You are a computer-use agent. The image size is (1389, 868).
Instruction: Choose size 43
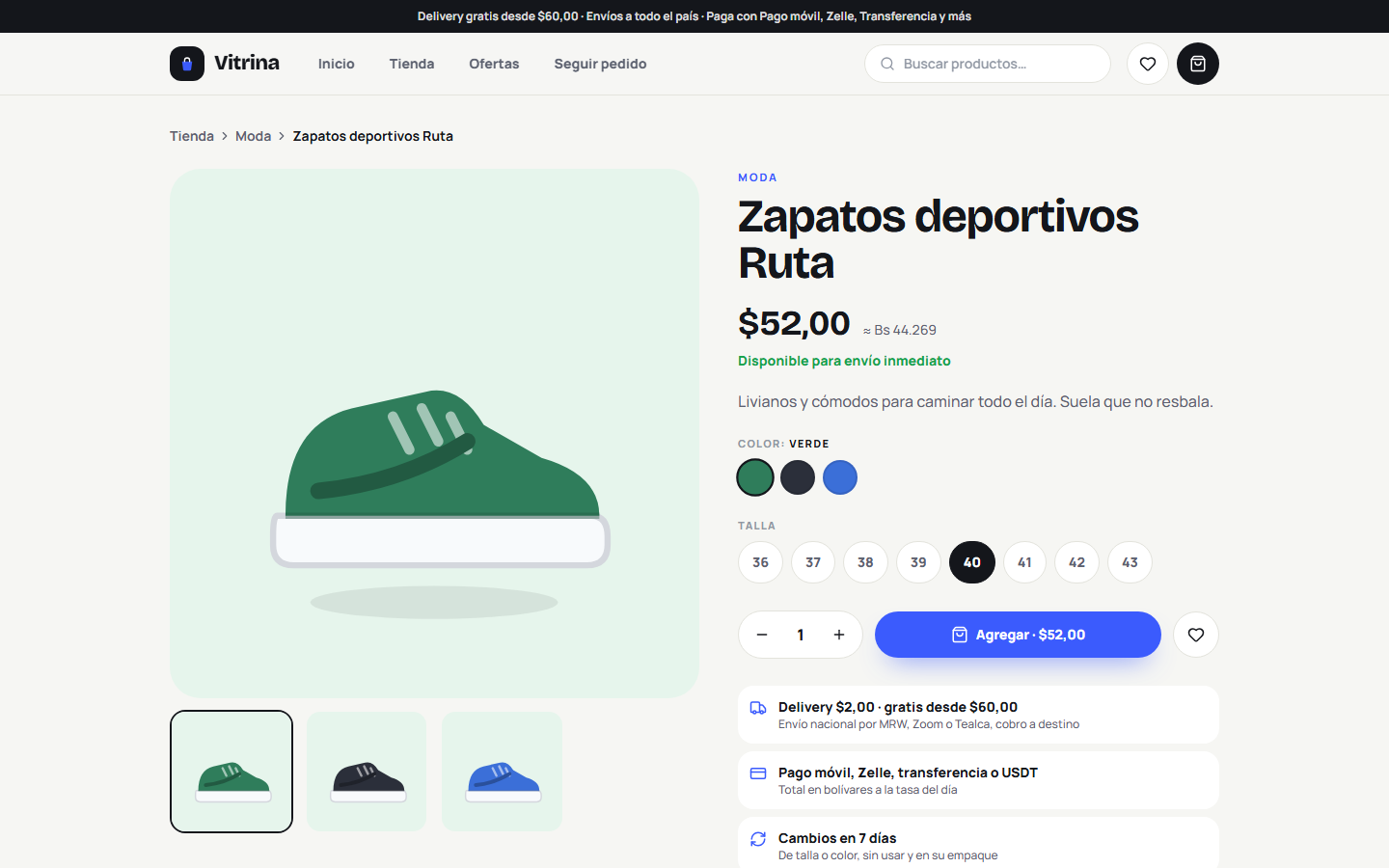[x=1130, y=562]
